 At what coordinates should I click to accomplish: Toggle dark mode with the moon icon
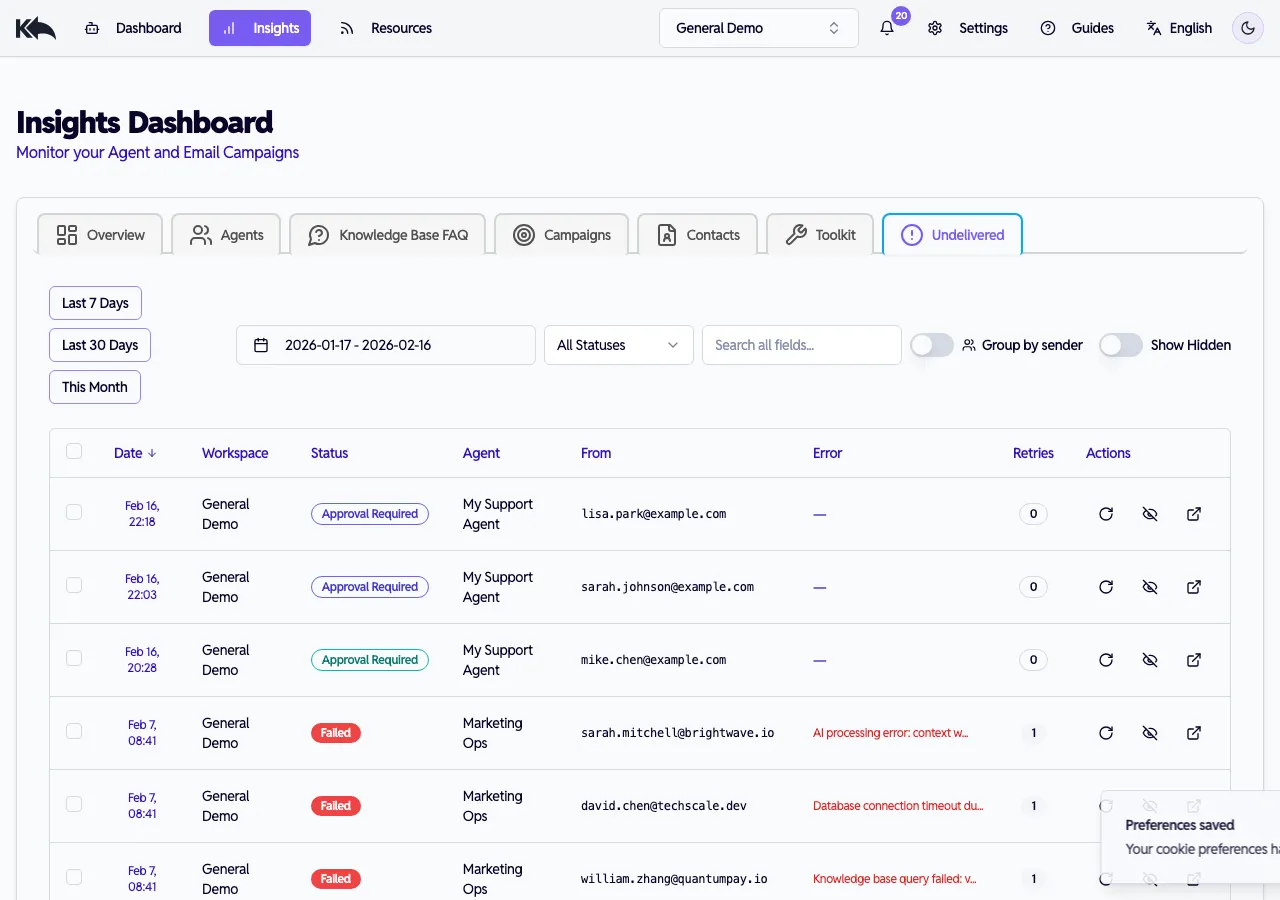pyautogui.click(x=1247, y=28)
